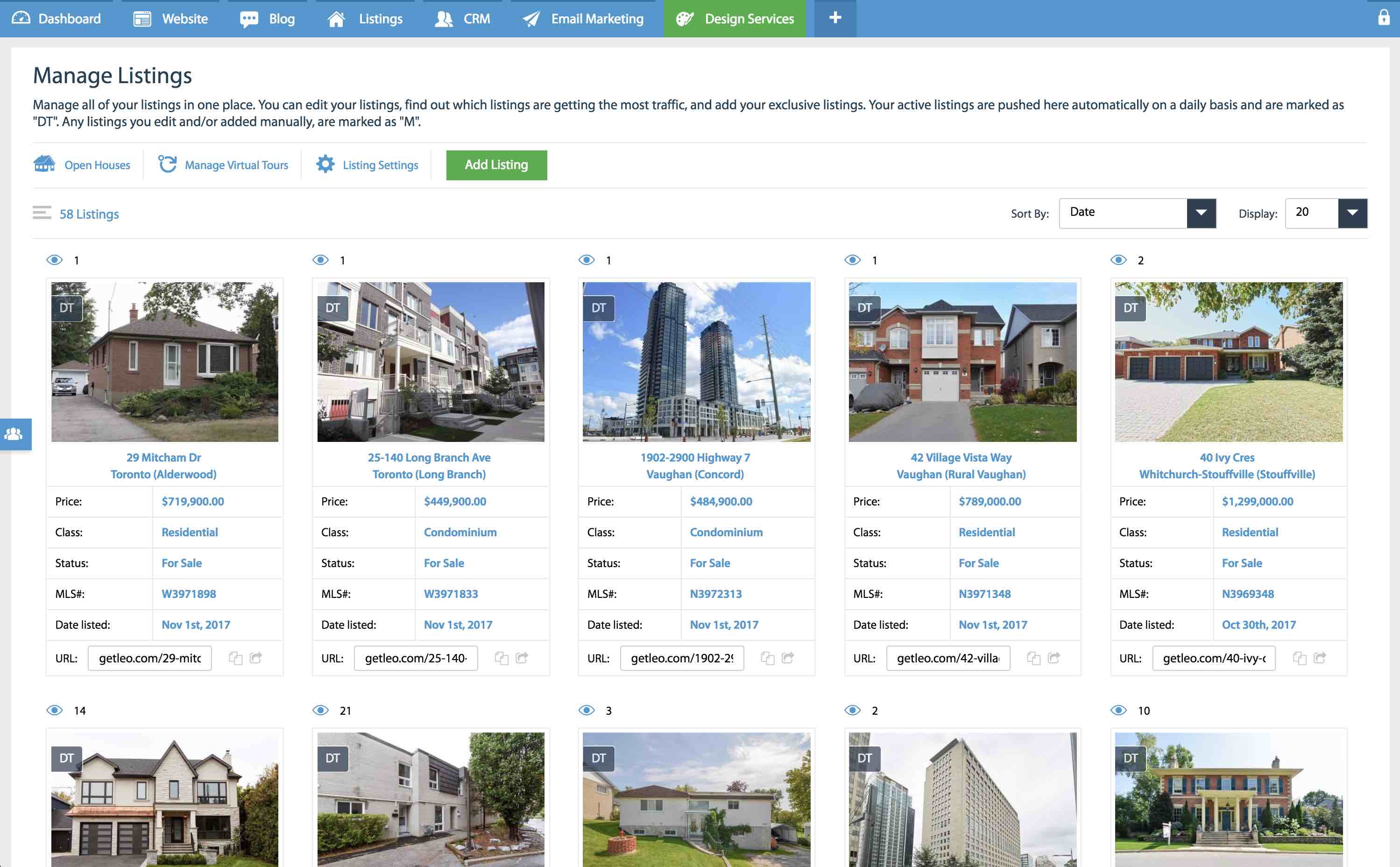
Task: Open the Design Services tab
Action: pyautogui.click(x=735, y=18)
